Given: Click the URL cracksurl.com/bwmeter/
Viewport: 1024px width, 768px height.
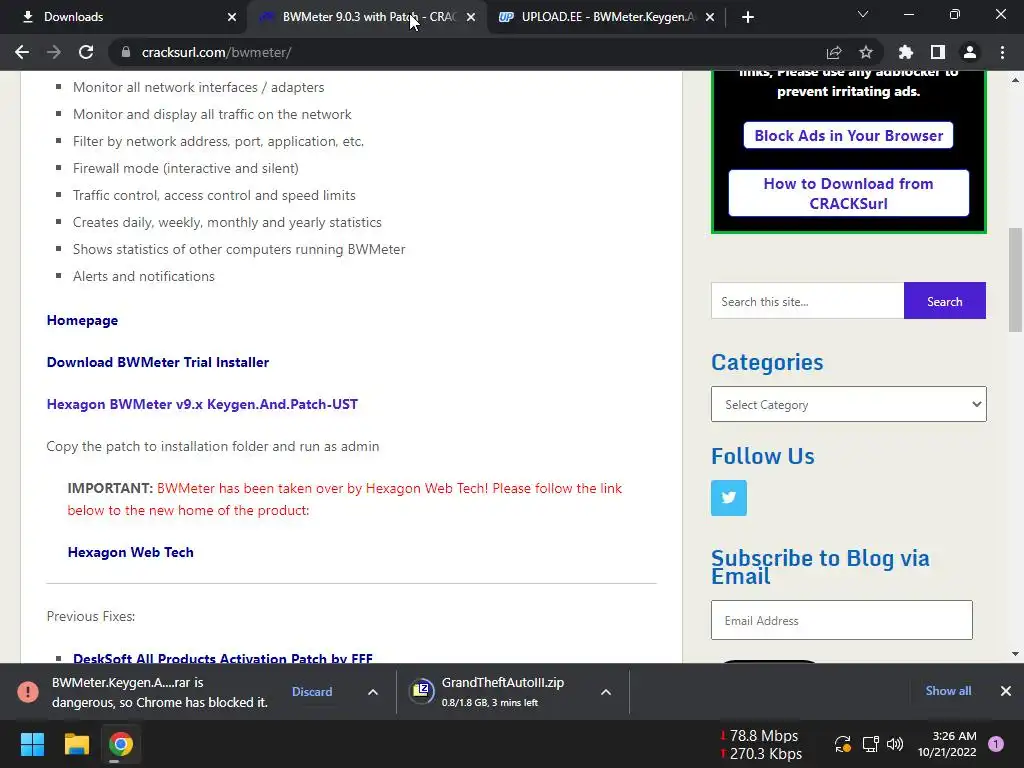Looking at the screenshot, I should pyautogui.click(x=216, y=52).
